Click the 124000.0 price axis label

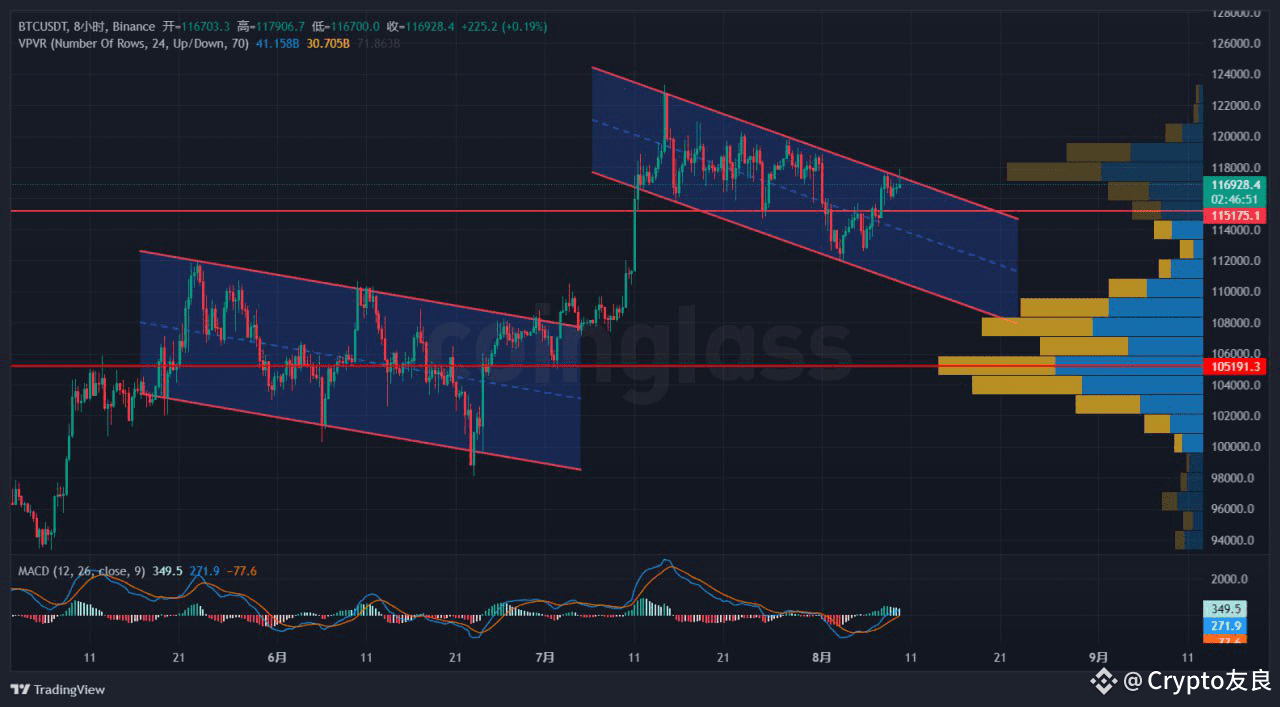[1236, 75]
